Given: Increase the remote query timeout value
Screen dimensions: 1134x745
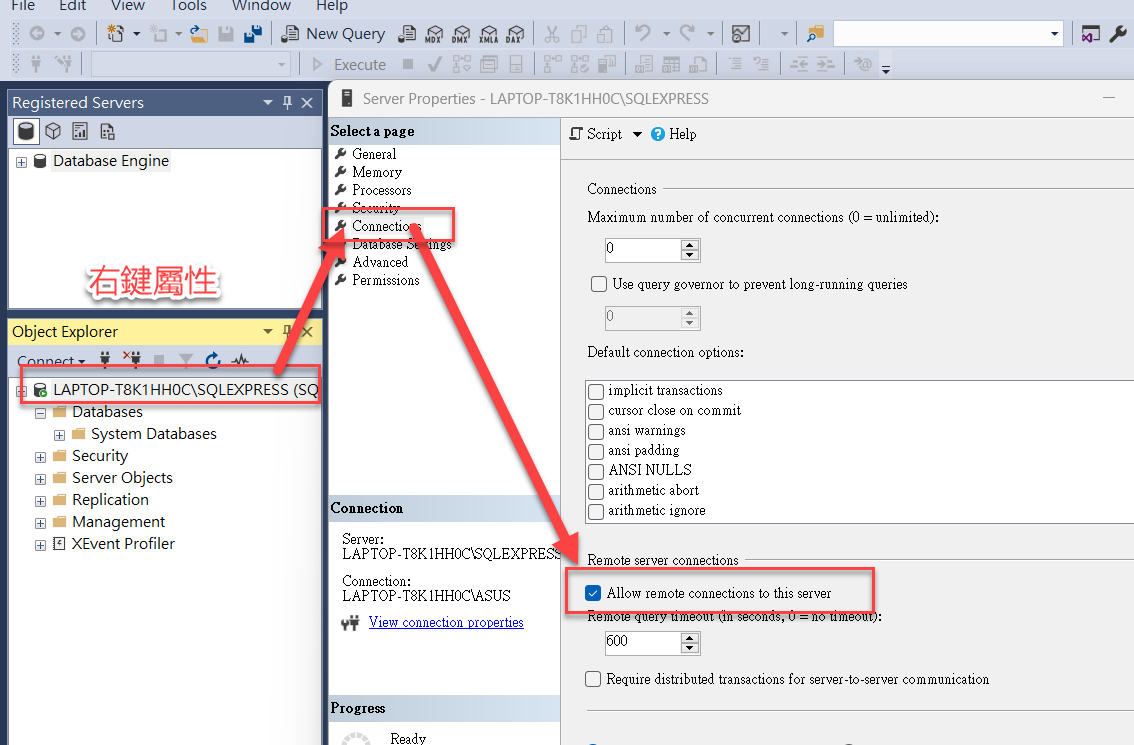Looking at the screenshot, I should coord(689,637).
